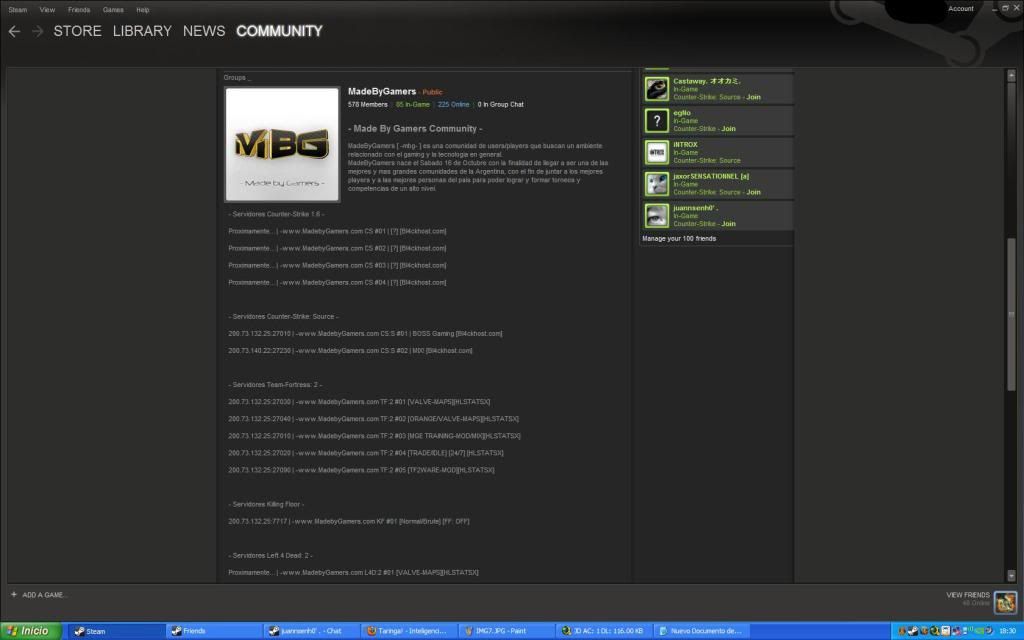Click the system tray clock
The image size is (1024, 640).
(x=1007, y=631)
